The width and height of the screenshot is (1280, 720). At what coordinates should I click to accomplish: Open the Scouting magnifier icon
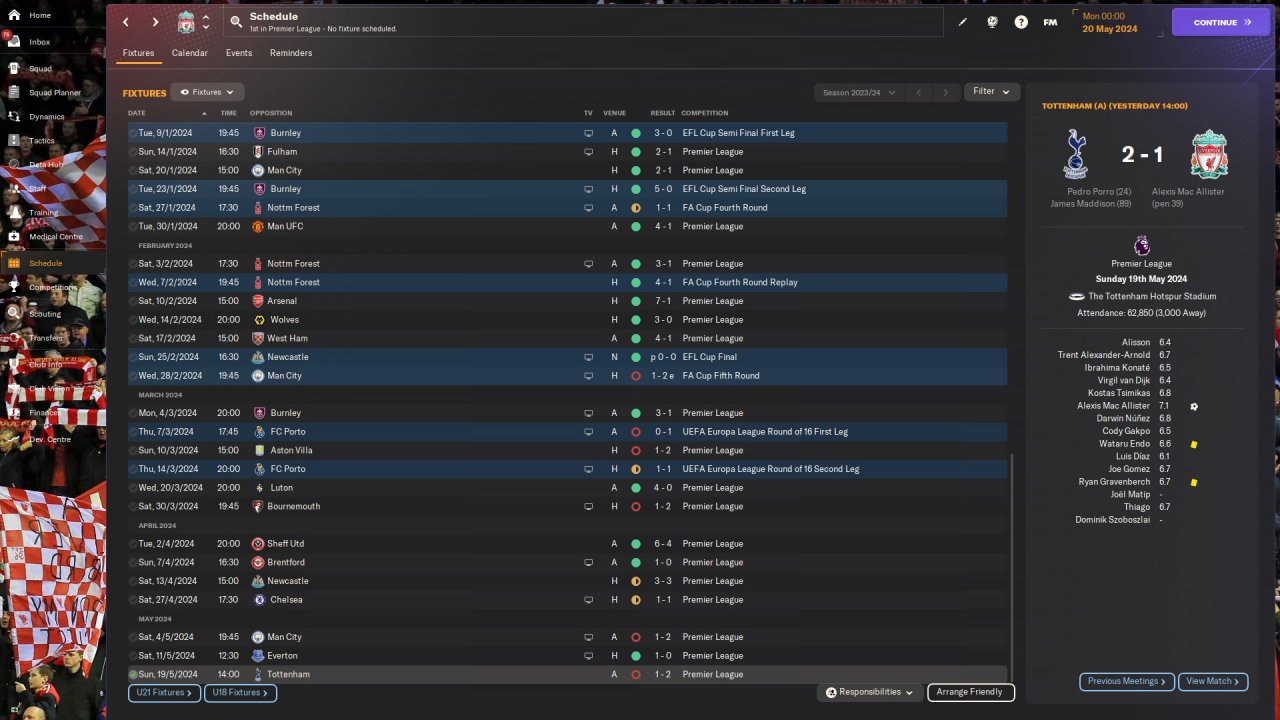coord(13,313)
